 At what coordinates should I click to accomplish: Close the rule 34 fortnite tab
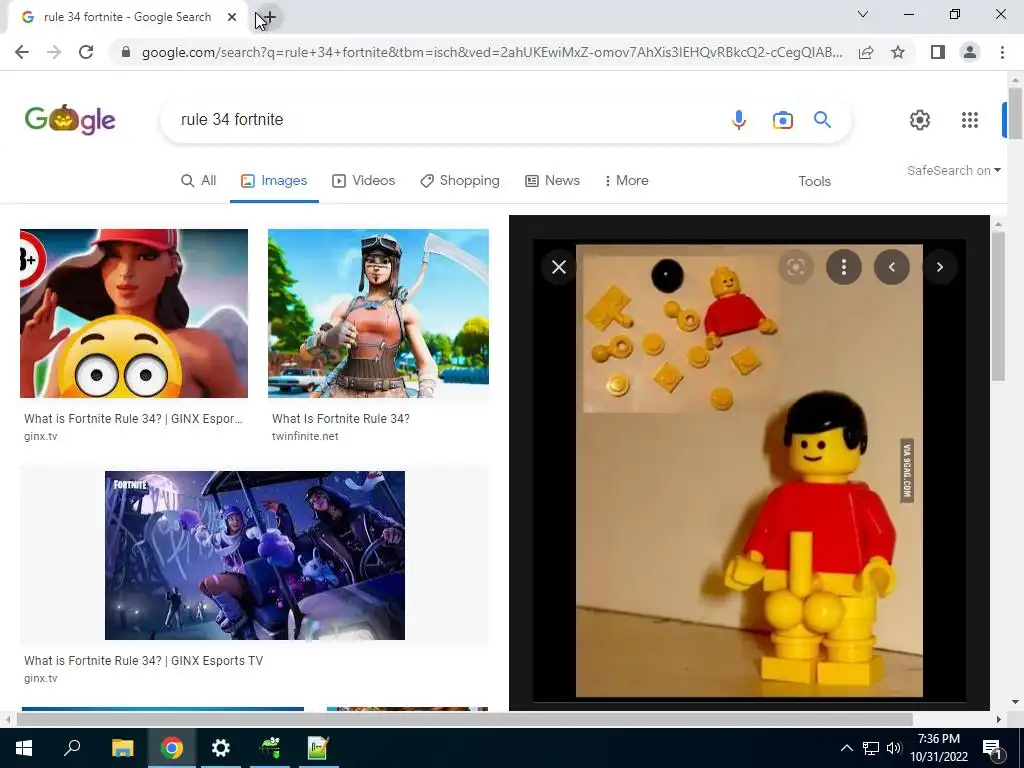[x=232, y=17]
